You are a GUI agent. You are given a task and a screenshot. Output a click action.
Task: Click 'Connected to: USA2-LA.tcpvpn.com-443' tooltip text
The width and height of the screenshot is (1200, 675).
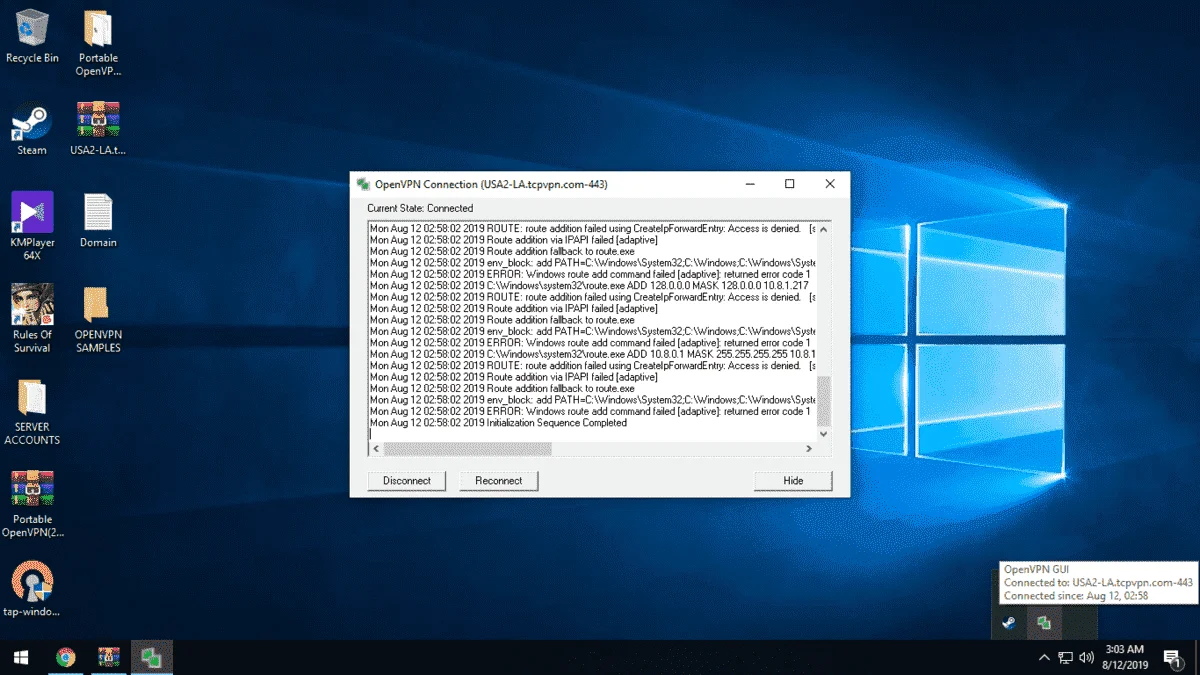tap(1098, 582)
